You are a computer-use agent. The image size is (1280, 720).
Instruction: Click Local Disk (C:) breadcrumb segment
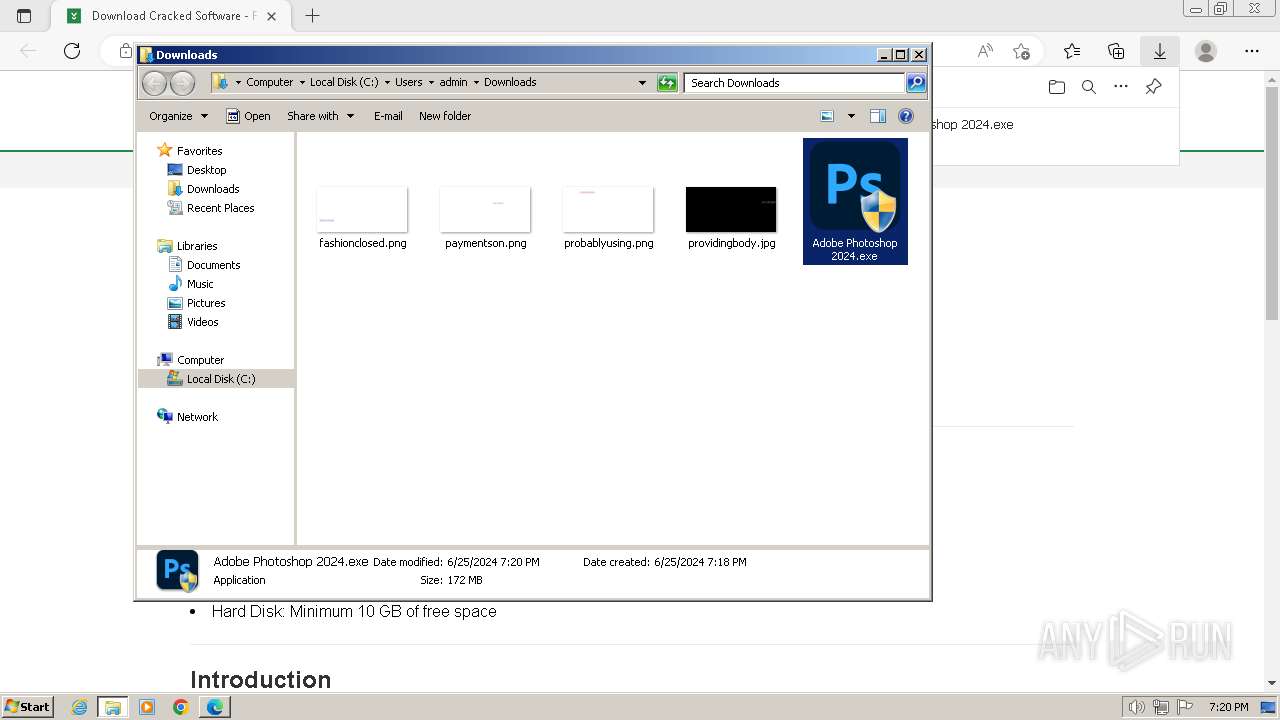tap(344, 82)
